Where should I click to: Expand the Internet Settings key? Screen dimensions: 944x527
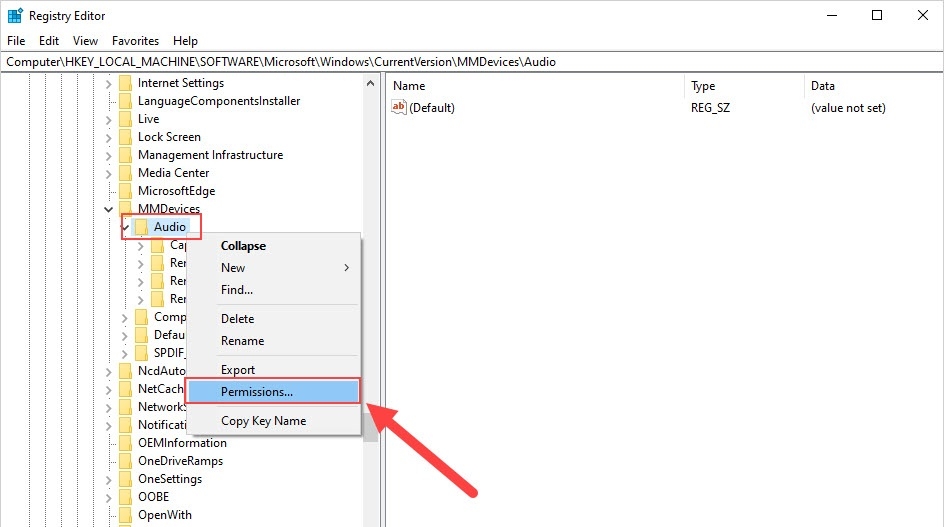click(x=108, y=84)
